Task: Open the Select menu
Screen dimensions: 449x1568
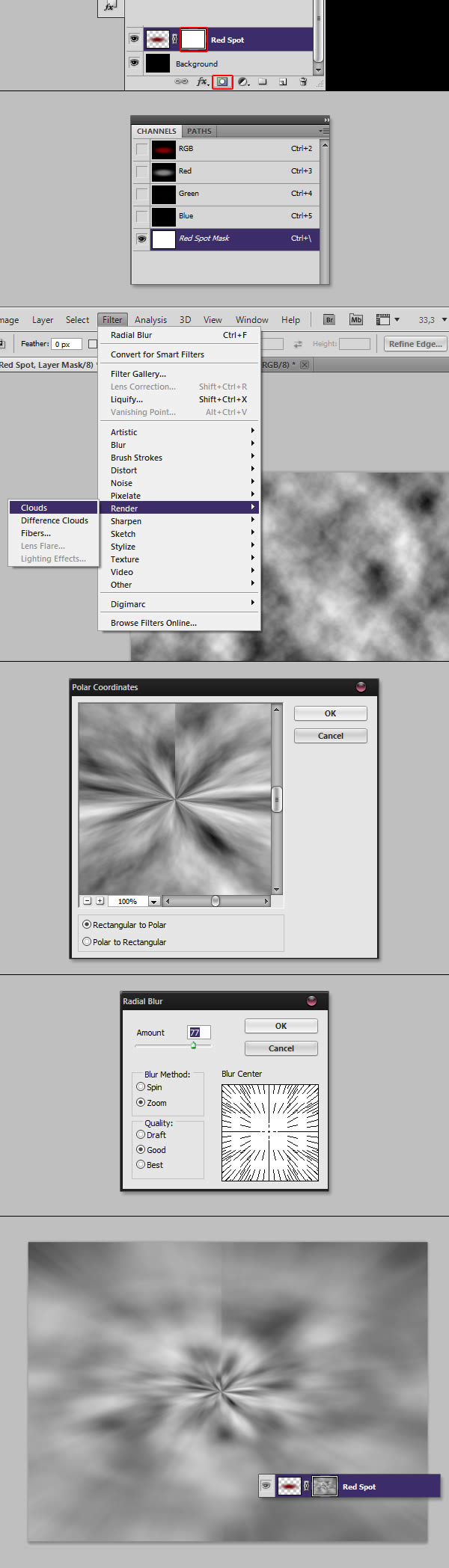Action: pos(77,319)
